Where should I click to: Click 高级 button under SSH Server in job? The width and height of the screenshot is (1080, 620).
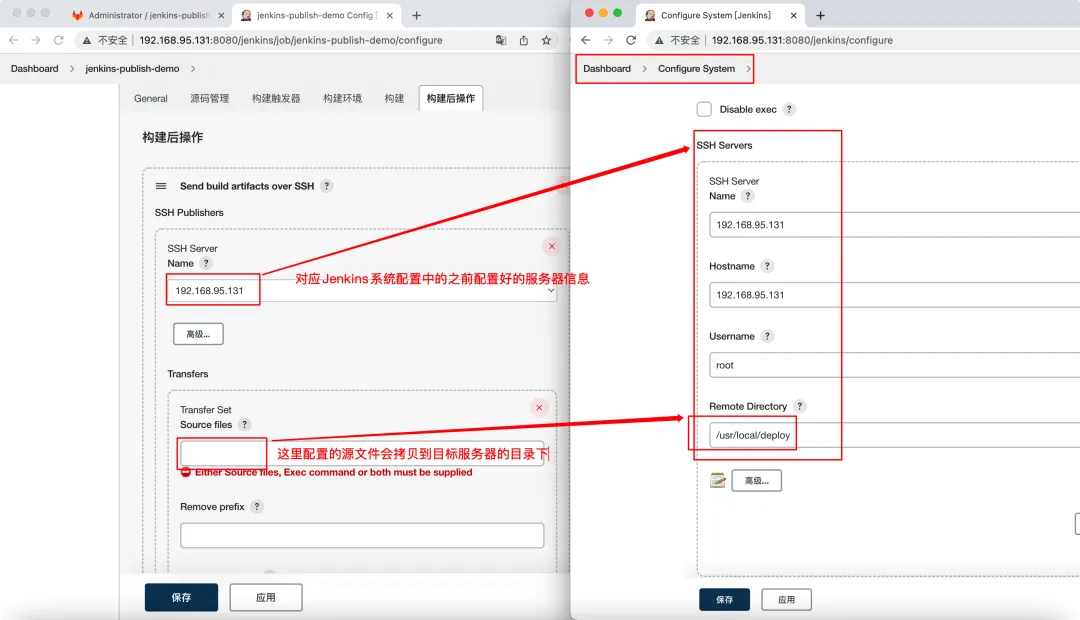198,334
